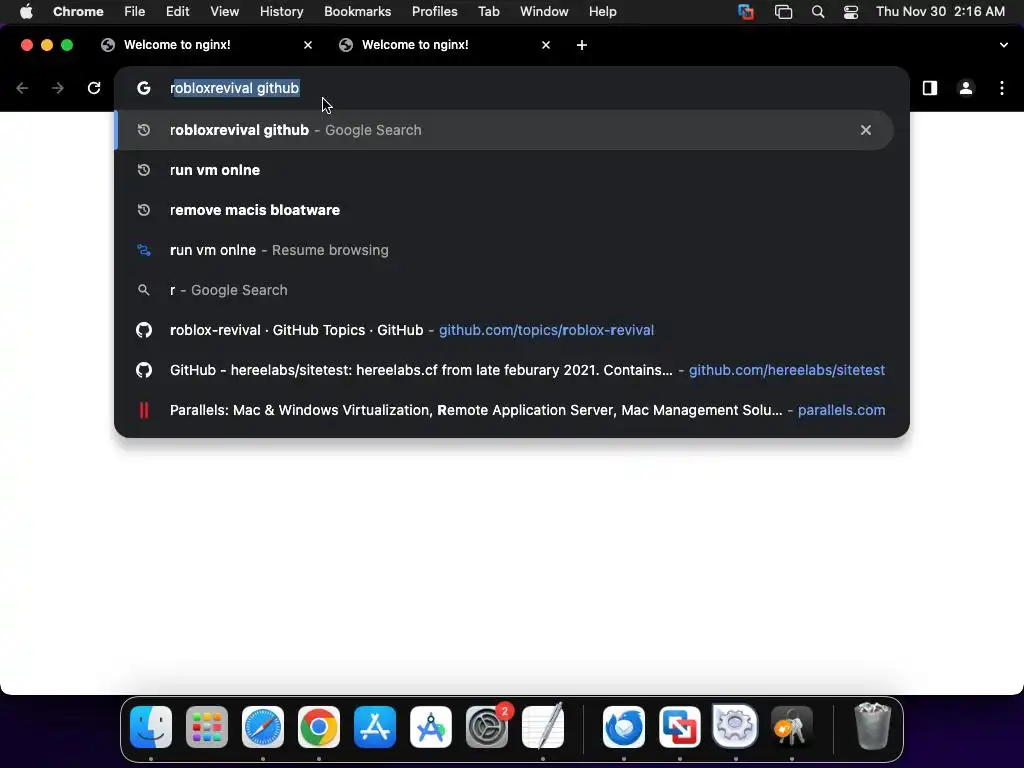This screenshot has height=768, width=1024.
Task: Reload the current page
Action: click(x=94, y=88)
